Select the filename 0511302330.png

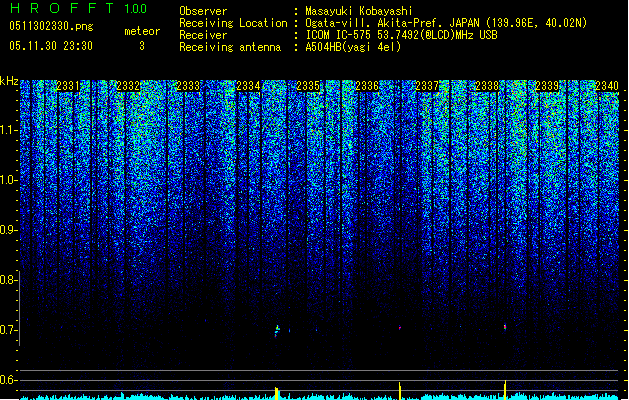pyautogui.click(x=51, y=26)
